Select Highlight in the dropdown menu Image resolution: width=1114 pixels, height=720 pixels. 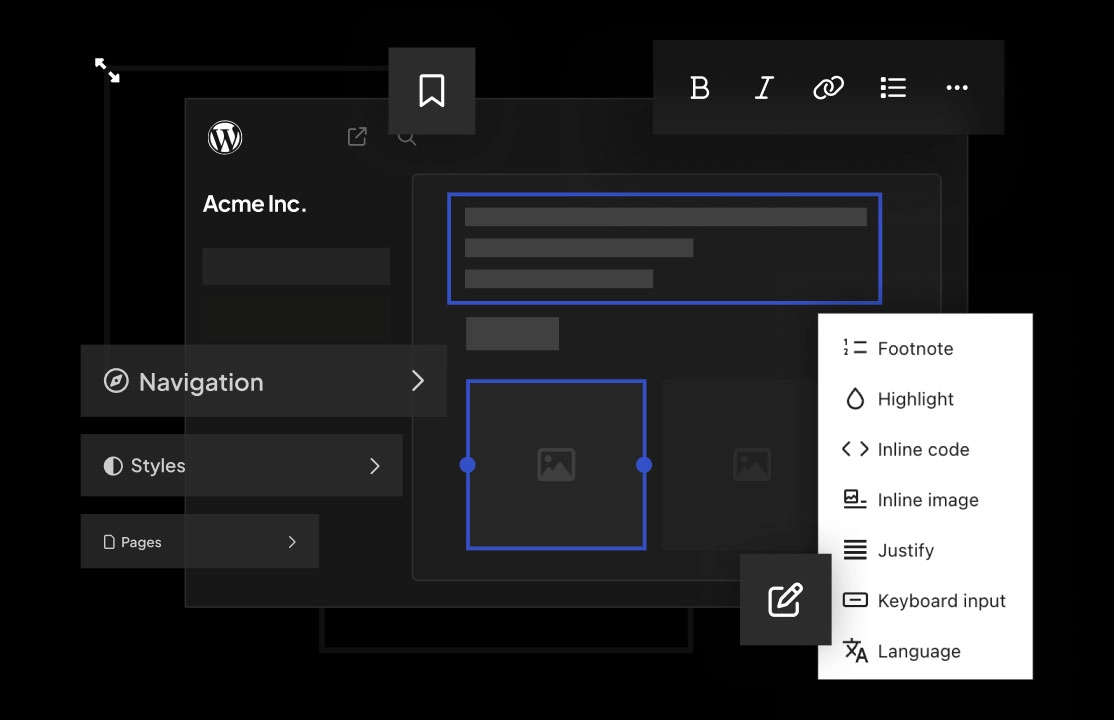tap(915, 399)
